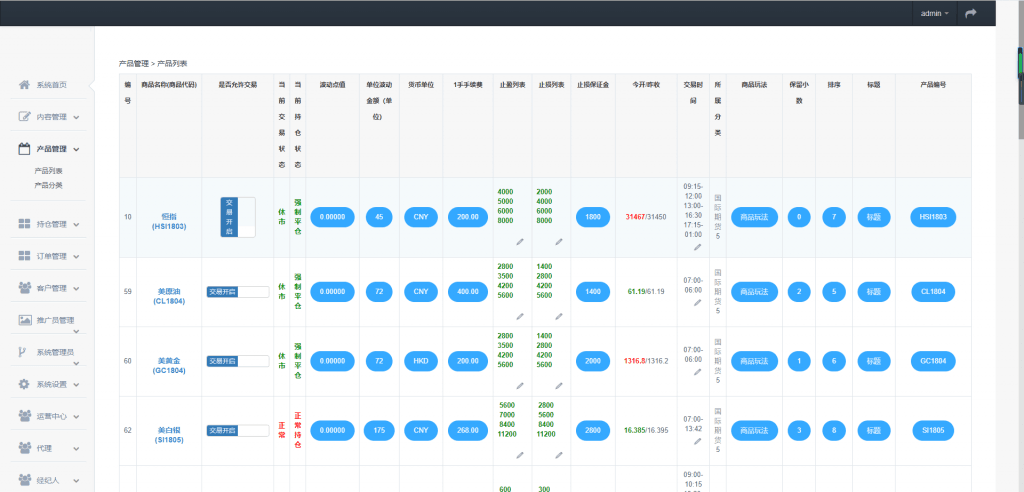Edit 恒指 止盈列表 with pencil icon
1024x492 pixels.
pyautogui.click(x=520, y=242)
